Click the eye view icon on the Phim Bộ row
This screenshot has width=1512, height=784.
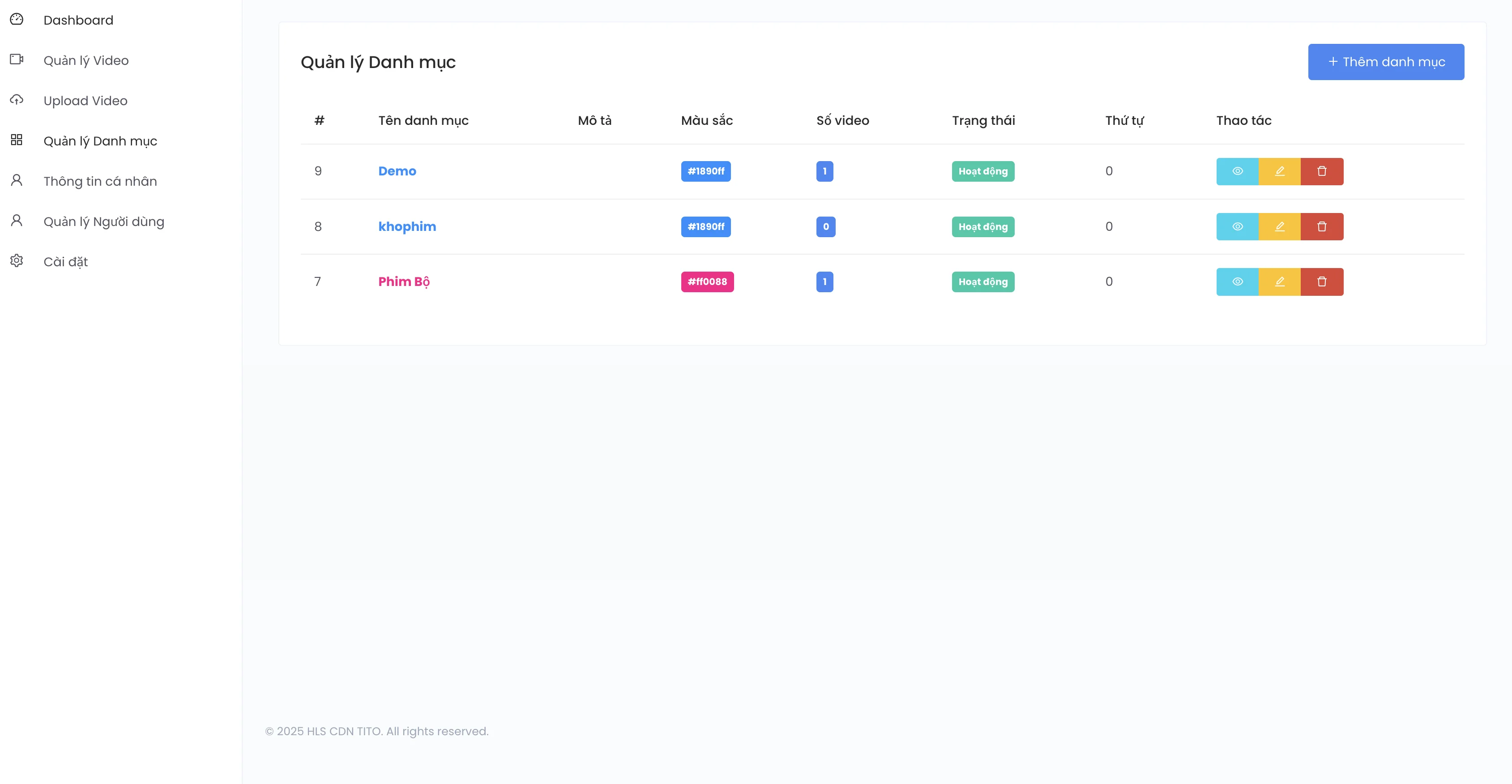[x=1237, y=281]
